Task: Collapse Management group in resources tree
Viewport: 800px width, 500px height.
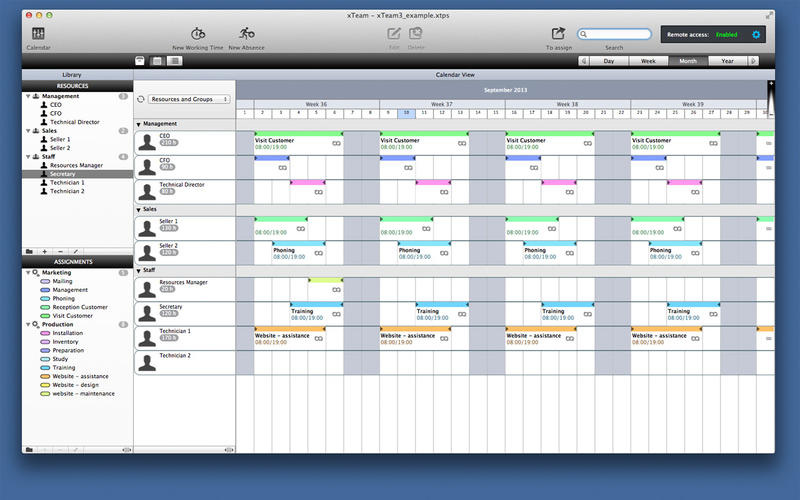Action: point(28,96)
